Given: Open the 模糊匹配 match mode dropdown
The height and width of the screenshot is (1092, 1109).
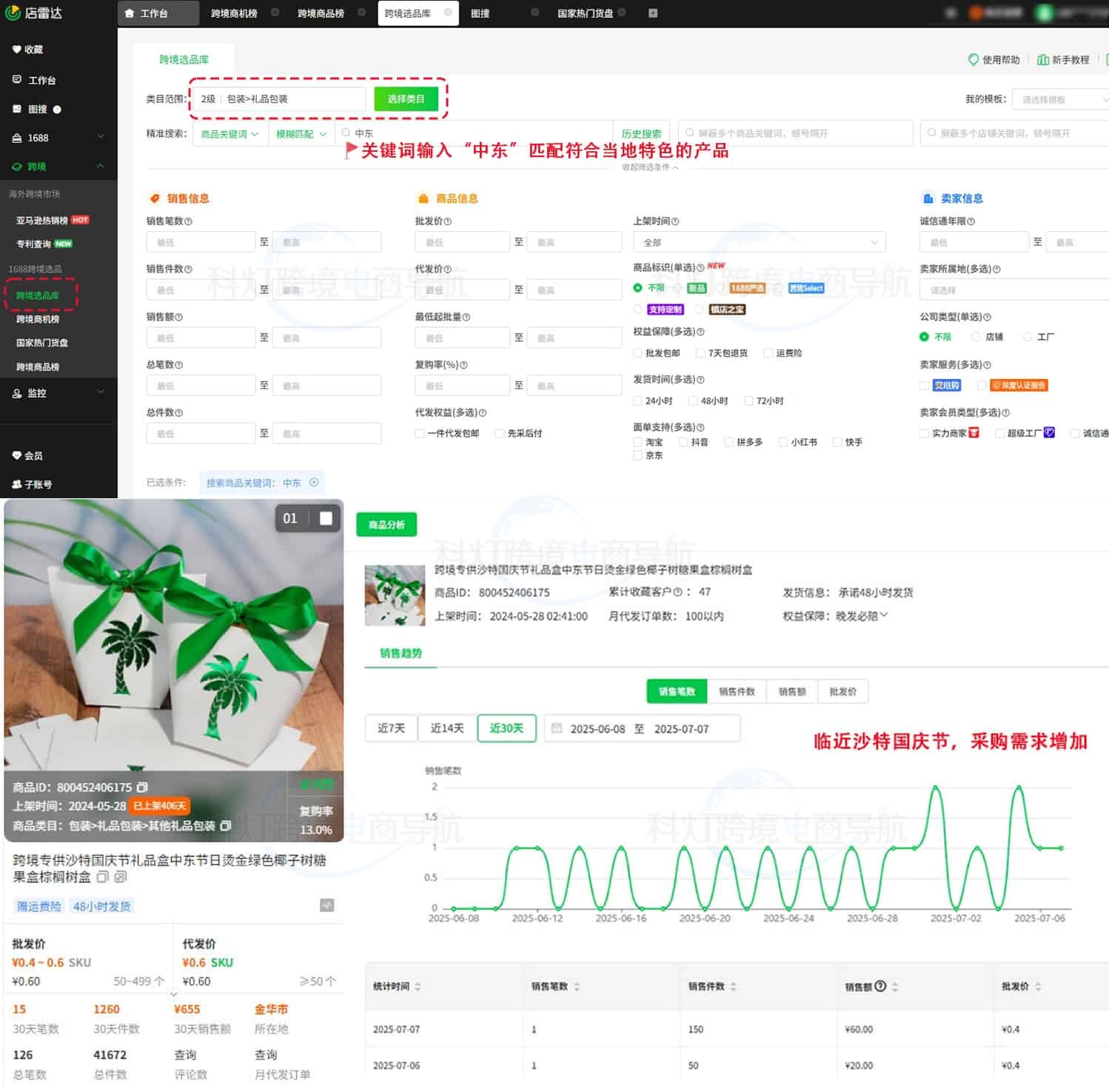Looking at the screenshot, I should (301, 134).
